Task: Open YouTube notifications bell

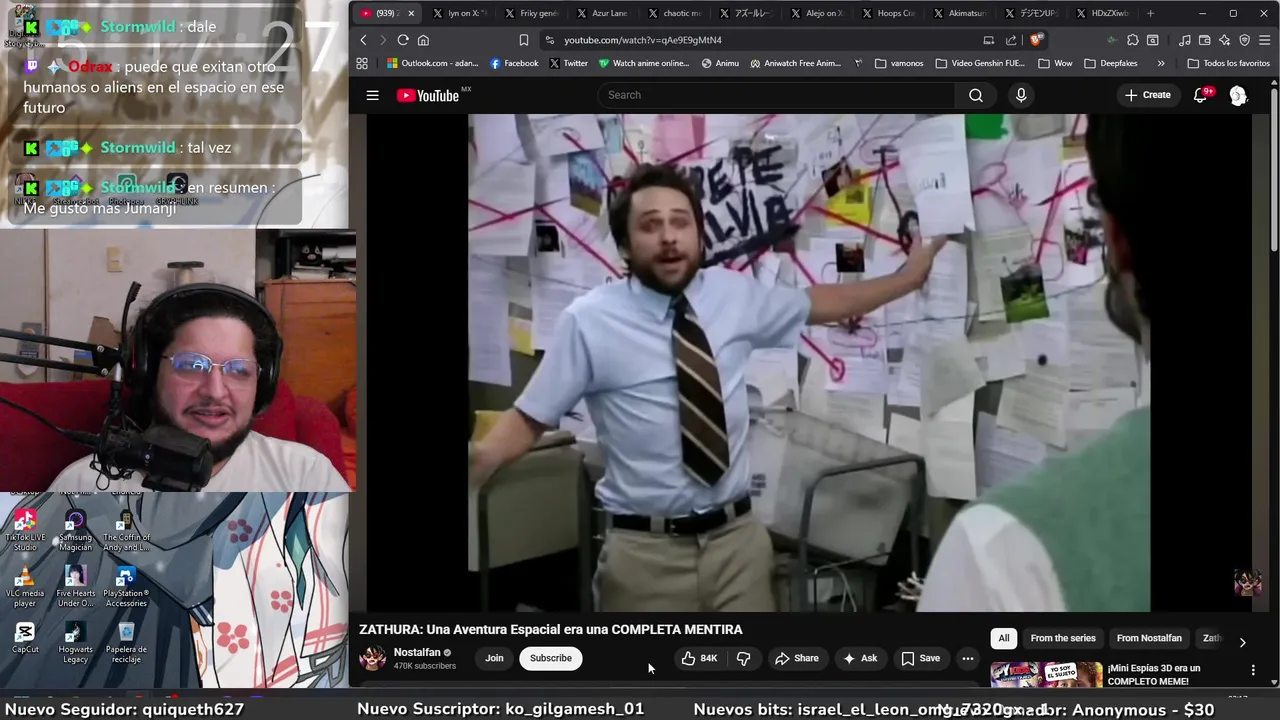Action: point(1201,95)
